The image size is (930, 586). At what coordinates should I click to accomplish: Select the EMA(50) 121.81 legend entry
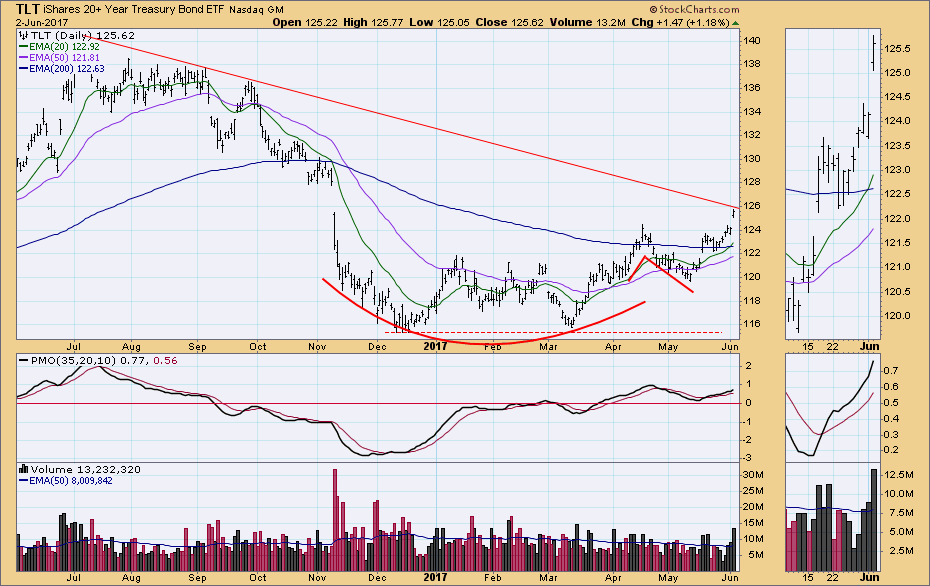click(x=59, y=58)
